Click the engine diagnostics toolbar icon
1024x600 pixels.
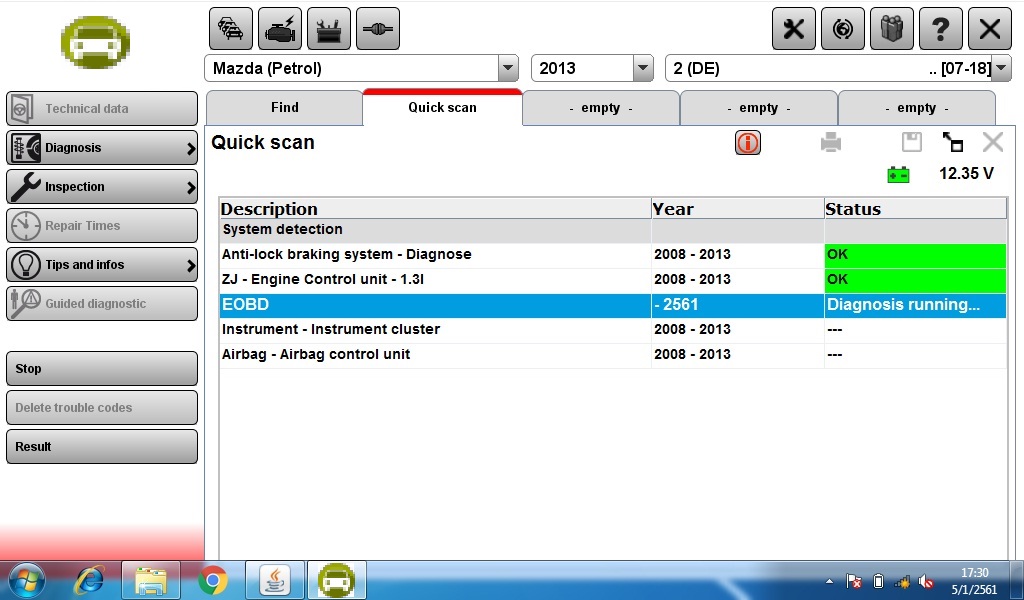click(x=280, y=29)
